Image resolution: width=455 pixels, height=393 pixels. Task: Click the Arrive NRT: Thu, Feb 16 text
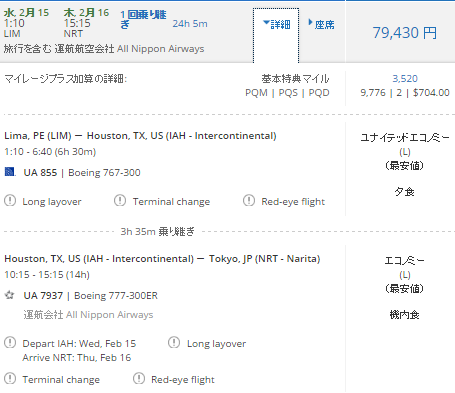coord(77,358)
